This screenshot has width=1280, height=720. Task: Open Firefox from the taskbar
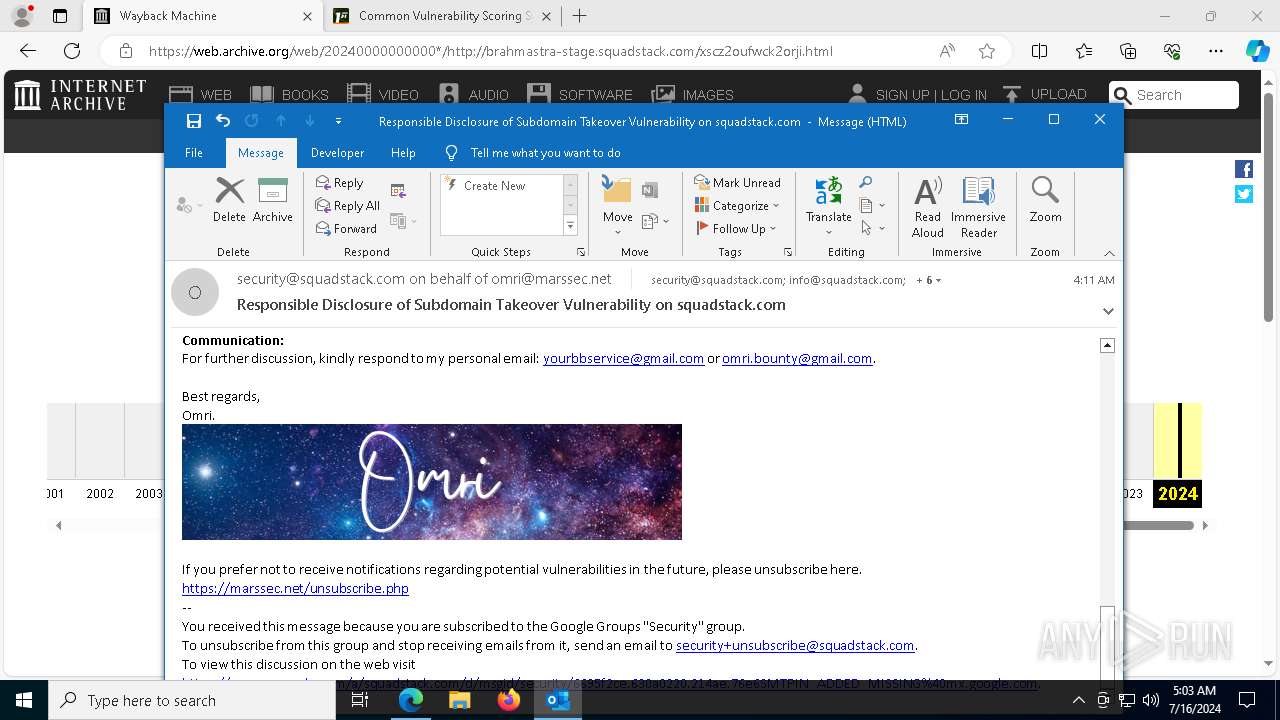coord(509,700)
